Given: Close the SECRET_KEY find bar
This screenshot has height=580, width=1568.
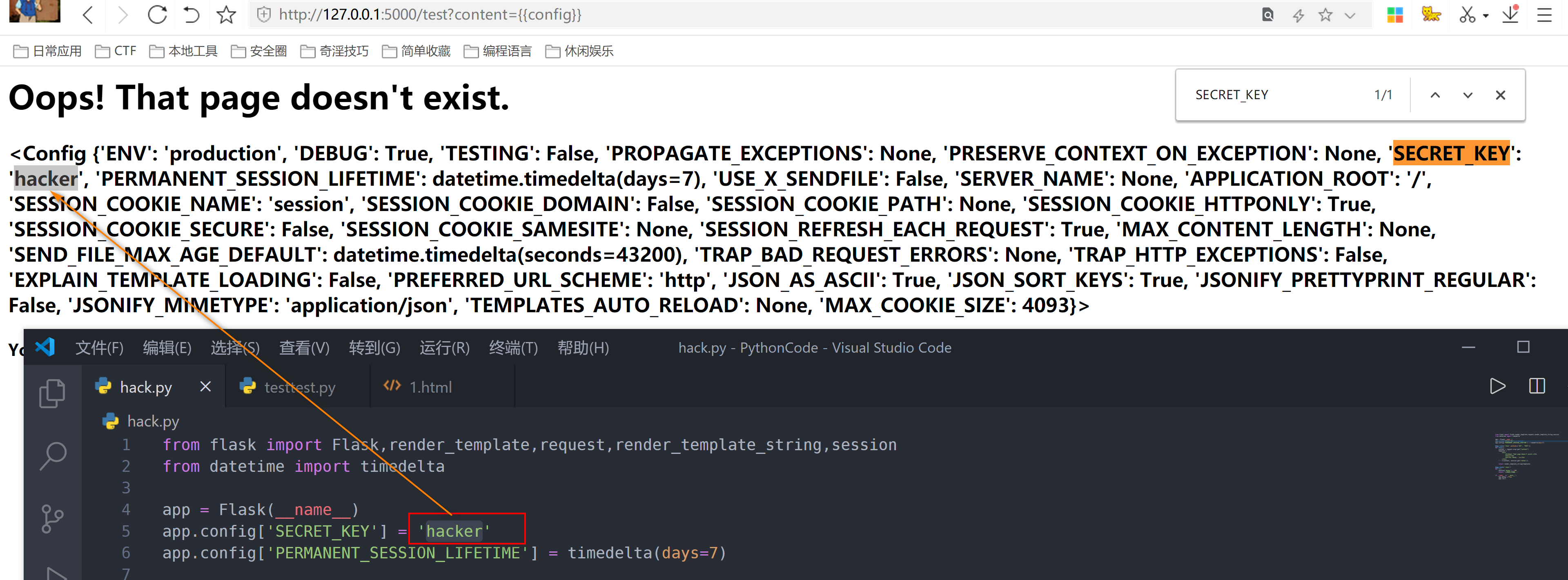Looking at the screenshot, I should (1501, 96).
